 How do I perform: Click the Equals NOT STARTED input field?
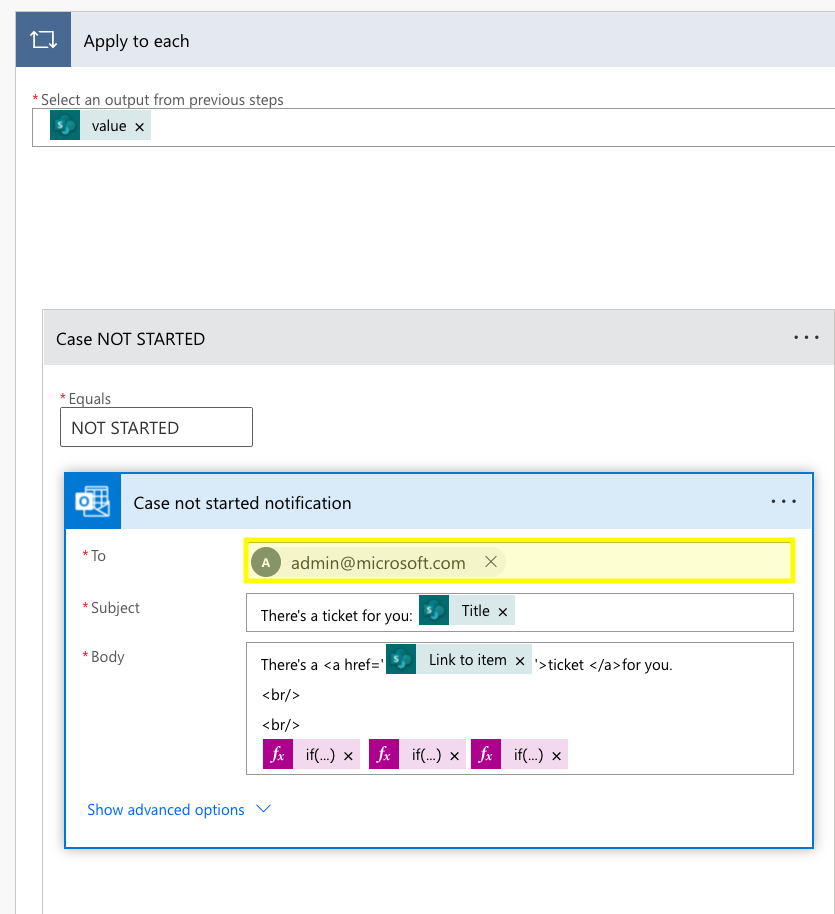156,427
